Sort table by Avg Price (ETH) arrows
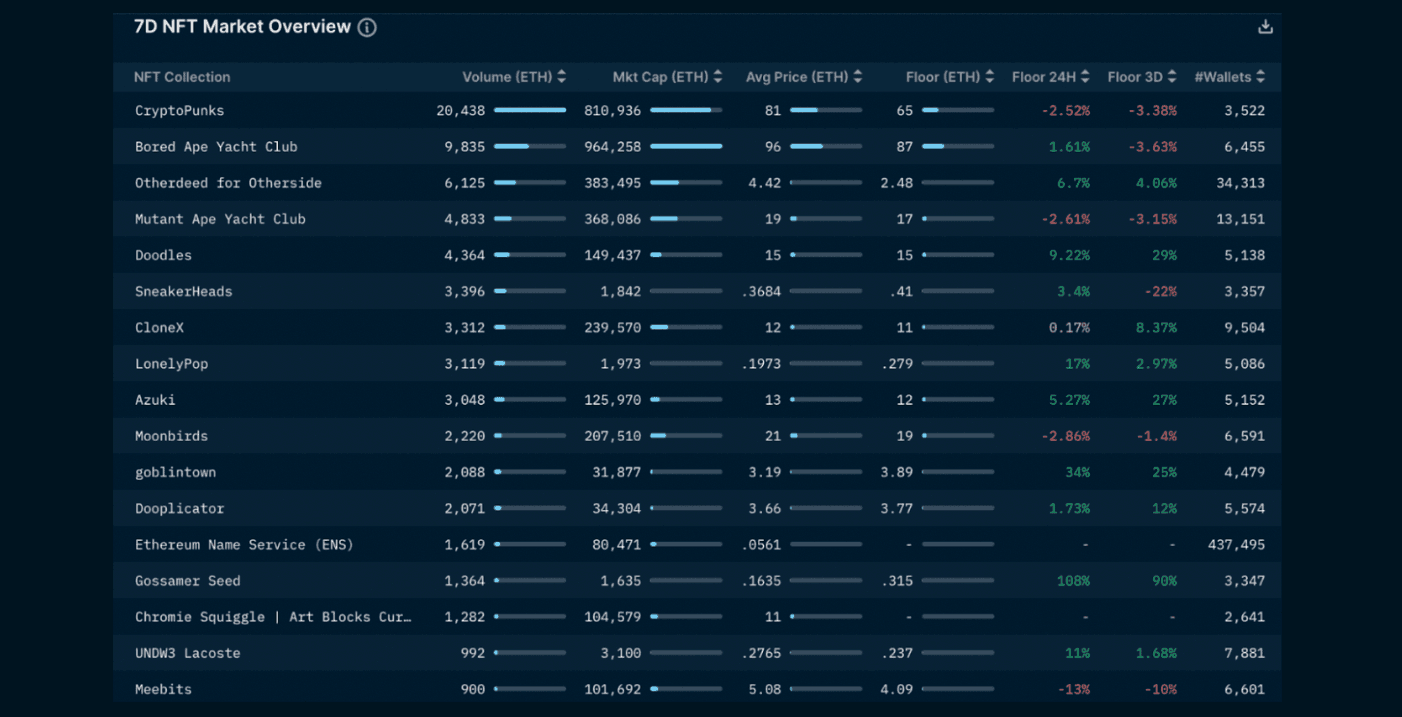Screen dimensions: 1402x717 [858, 77]
